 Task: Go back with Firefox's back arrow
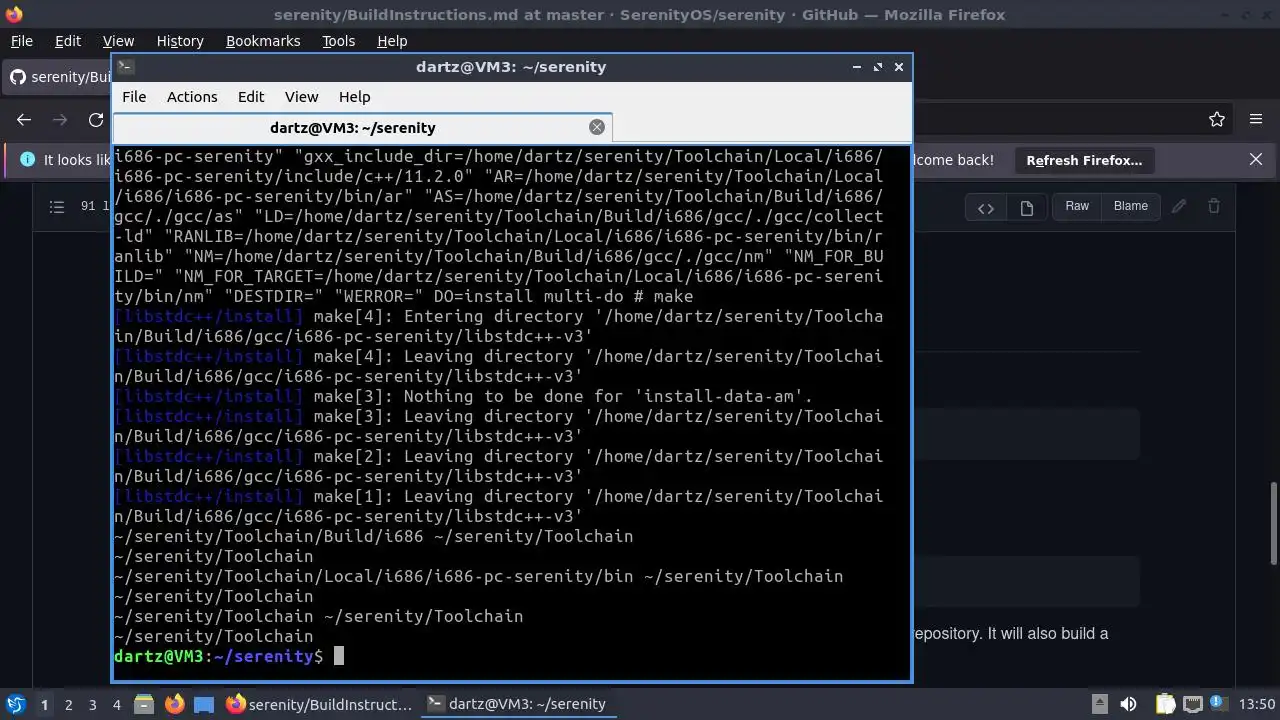click(24, 120)
